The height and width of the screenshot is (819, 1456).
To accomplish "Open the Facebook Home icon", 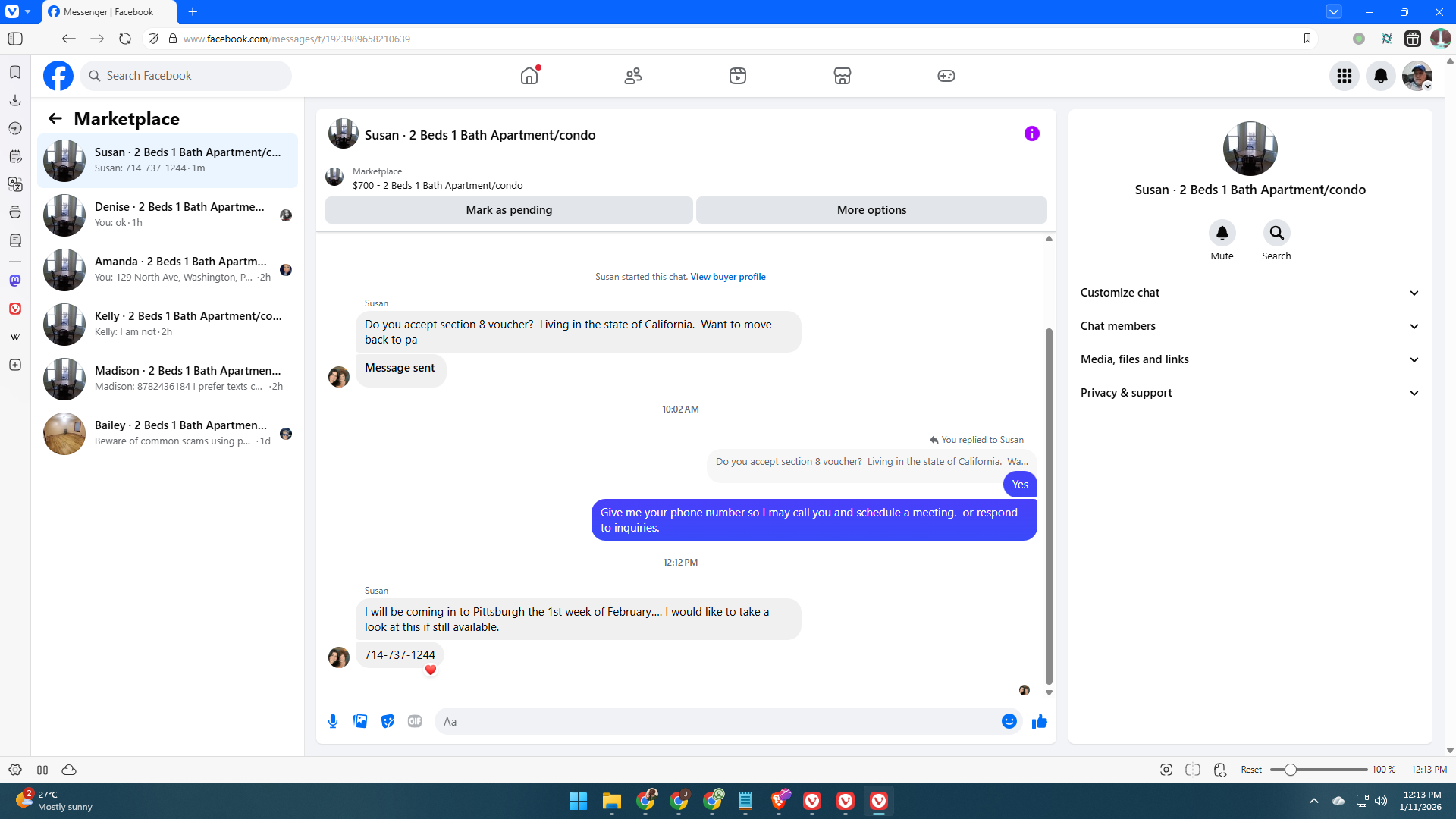I will [529, 76].
